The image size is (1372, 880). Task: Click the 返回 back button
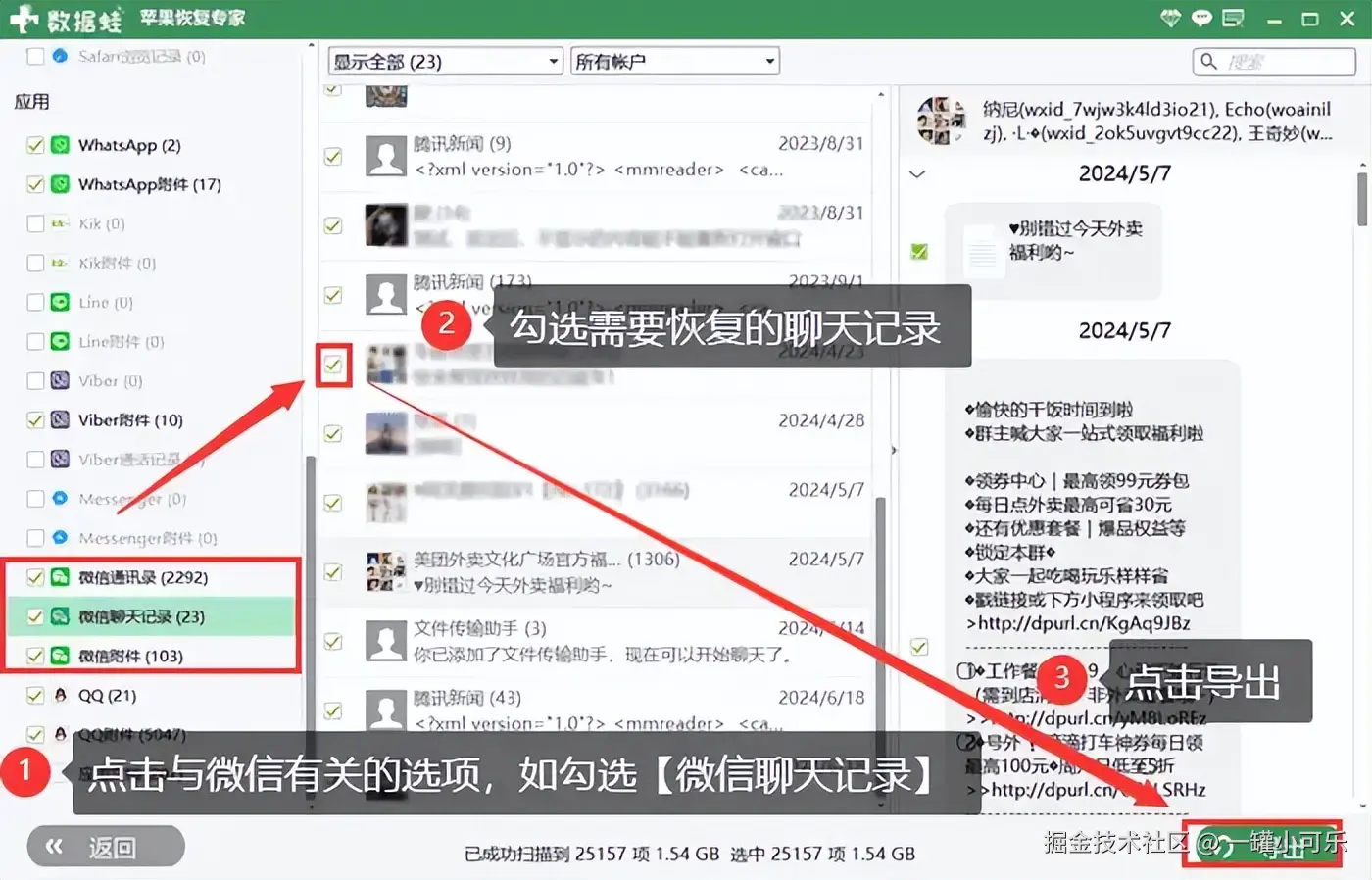[106, 847]
